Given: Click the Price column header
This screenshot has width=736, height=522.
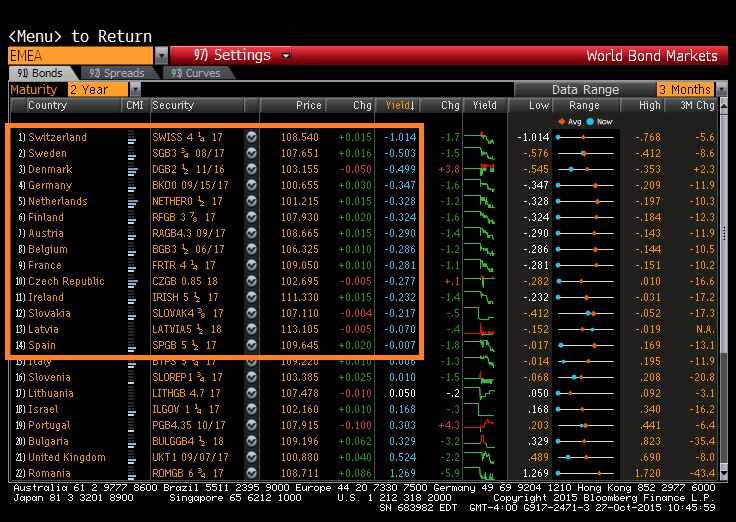Looking at the screenshot, I should point(308,105).
